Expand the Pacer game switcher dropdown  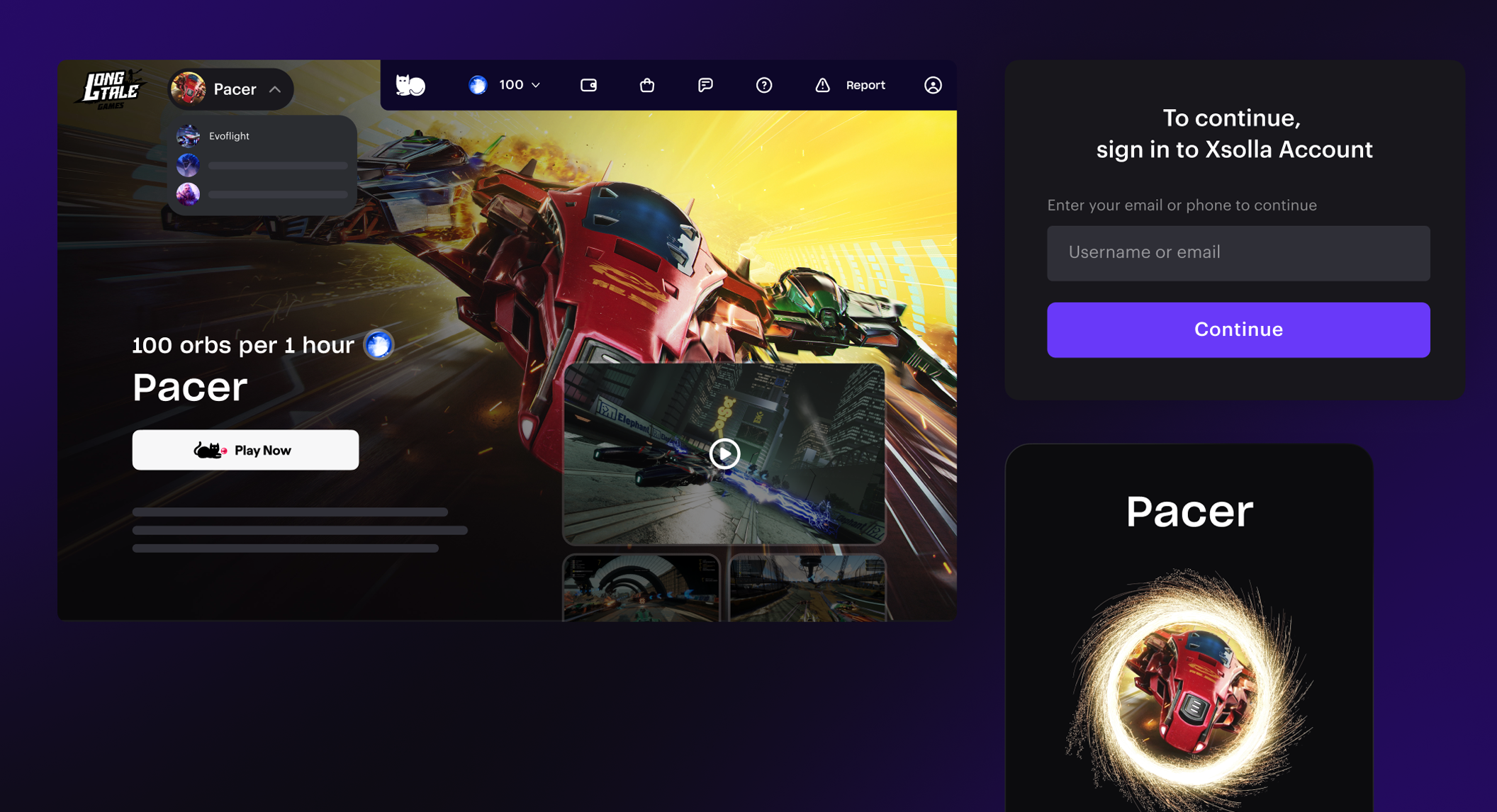click(x=230, y=88)
